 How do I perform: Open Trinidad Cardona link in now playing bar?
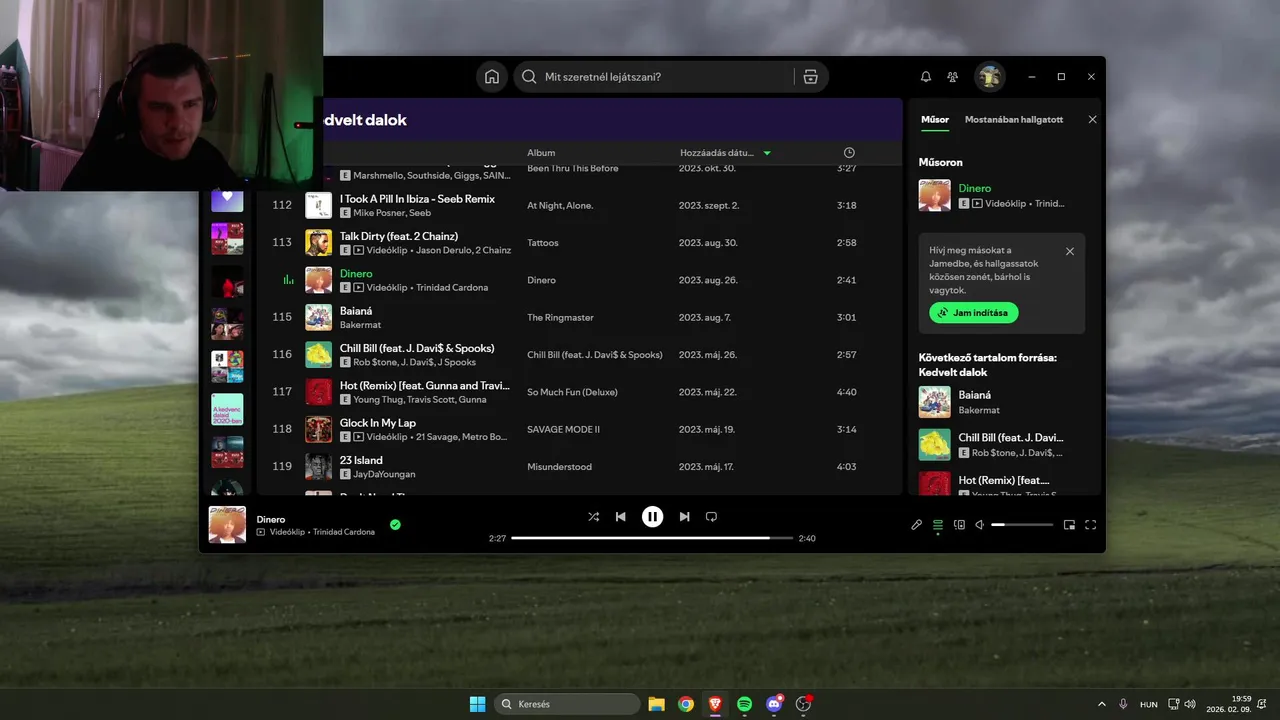[x=344, y=532]
